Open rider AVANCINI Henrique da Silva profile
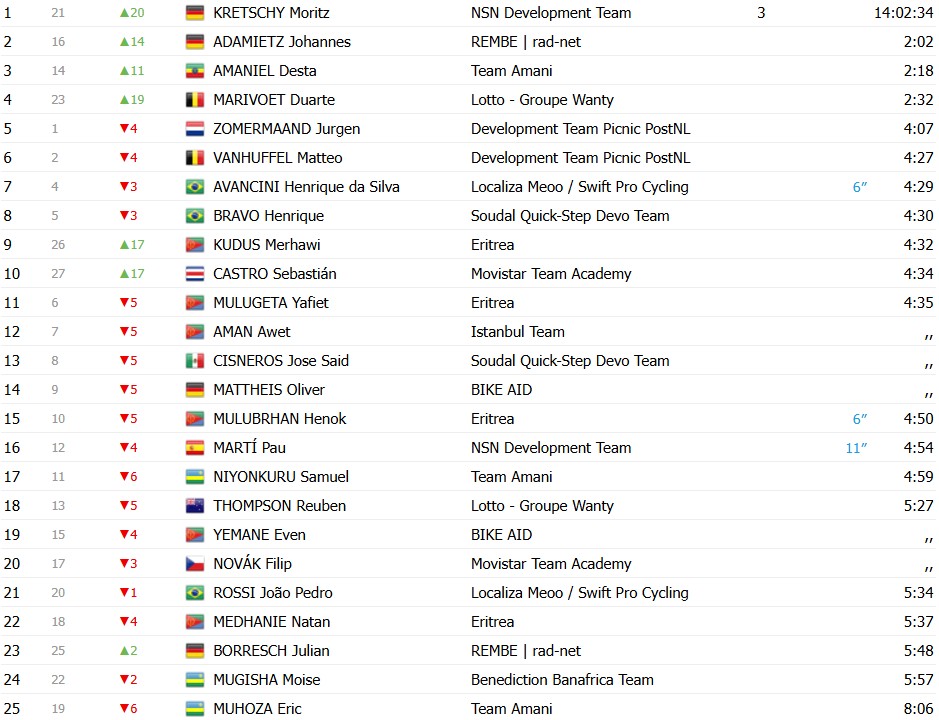 point(307,187)
